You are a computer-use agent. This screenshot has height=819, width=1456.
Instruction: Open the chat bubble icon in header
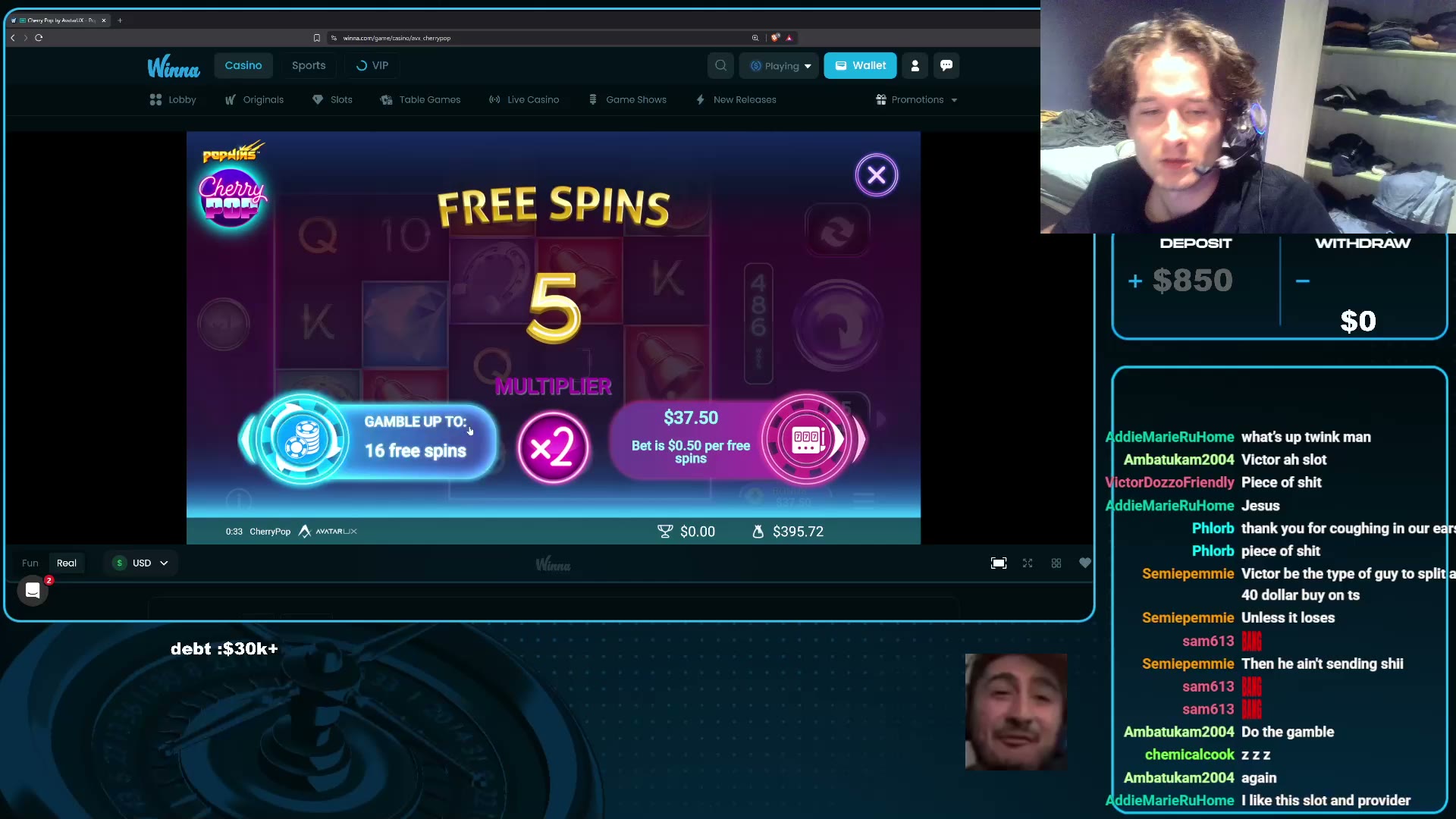pos(946,66)
